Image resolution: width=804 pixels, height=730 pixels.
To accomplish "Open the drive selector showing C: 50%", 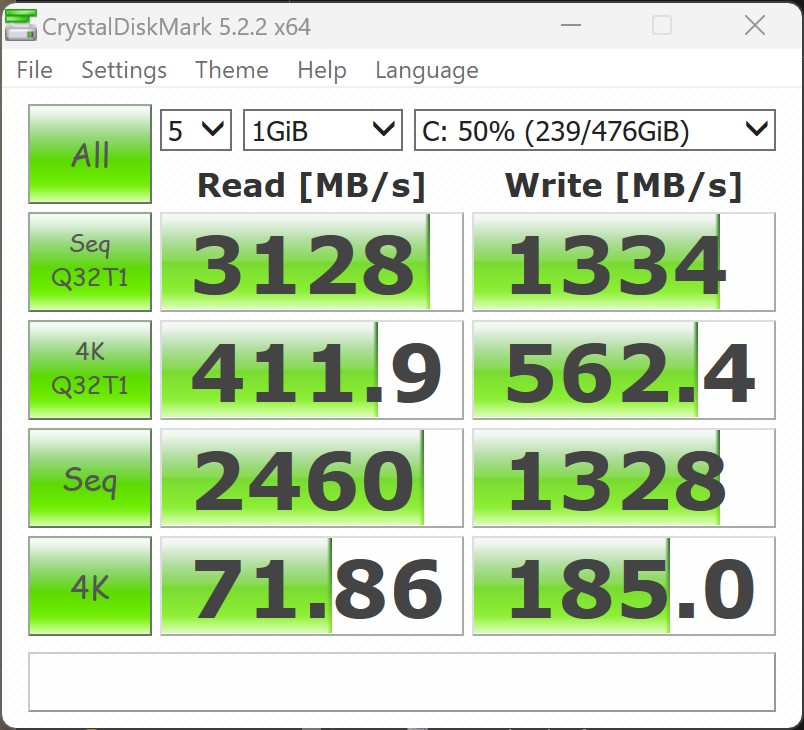I will pos(595,130).
